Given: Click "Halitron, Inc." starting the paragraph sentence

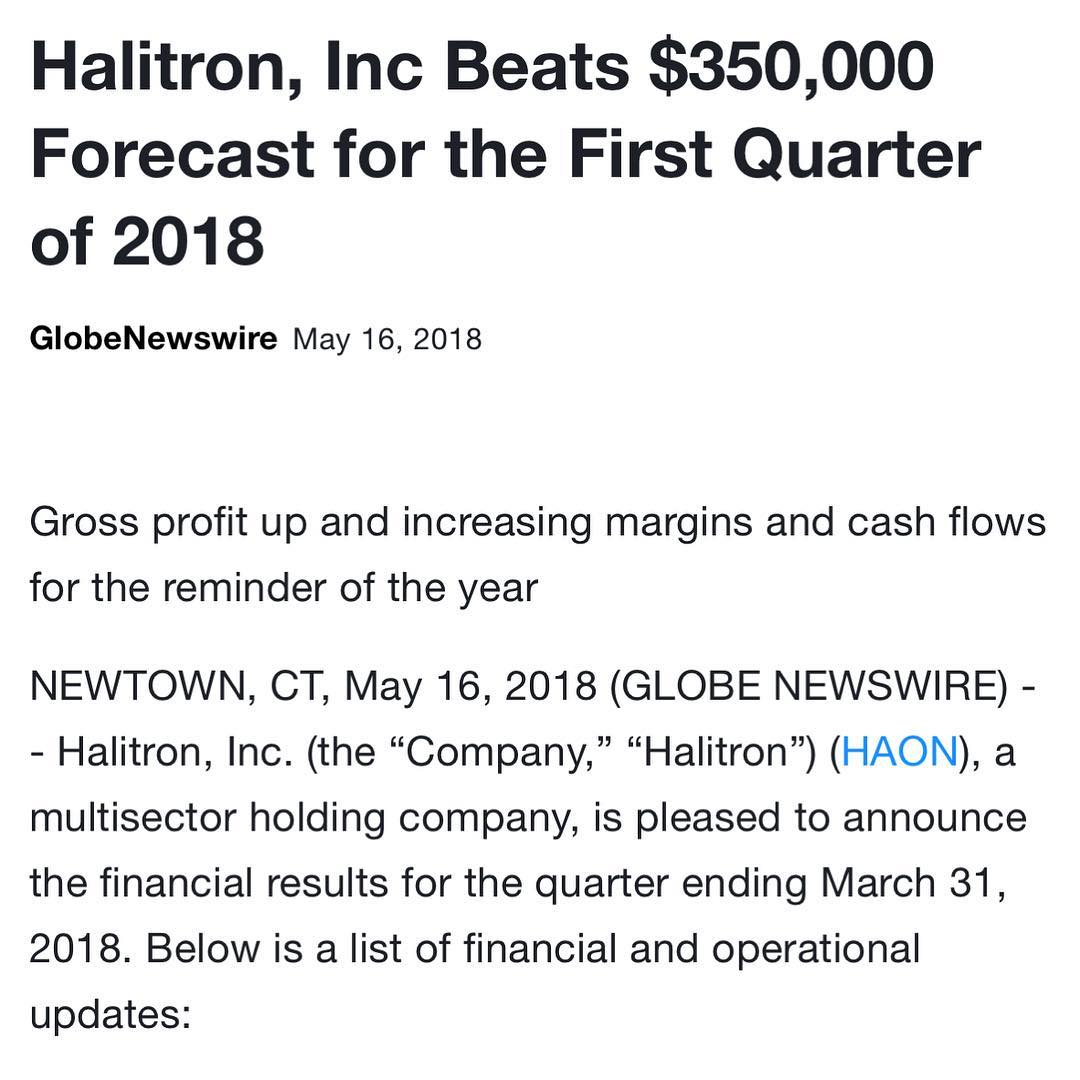Looking at the screenshot, I should 175,752.
